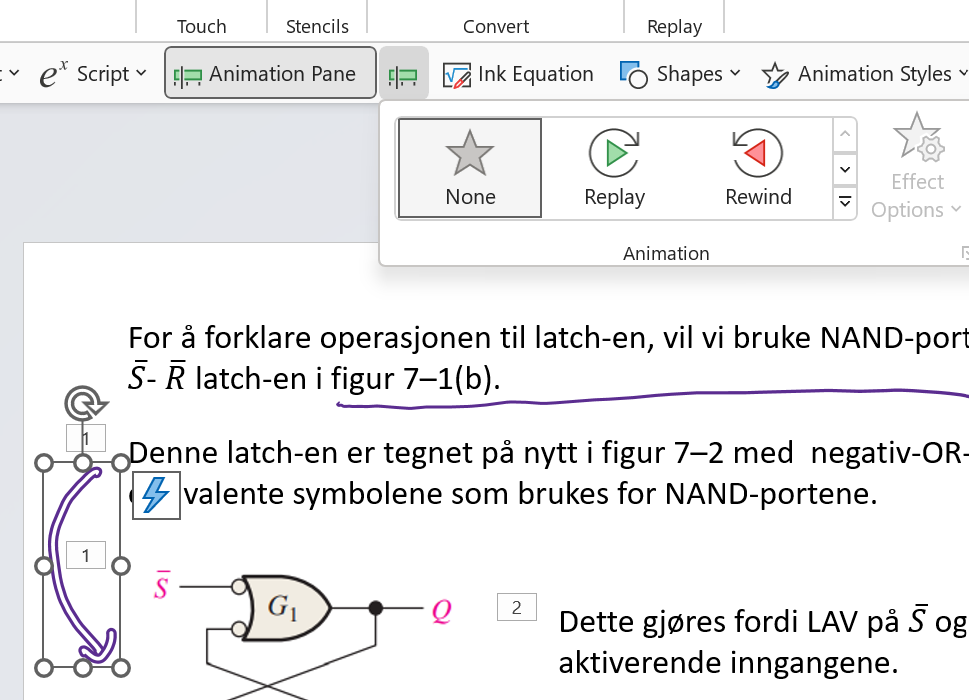Select animation tag 2 near text
969x700 pixels.
[517, 607]
